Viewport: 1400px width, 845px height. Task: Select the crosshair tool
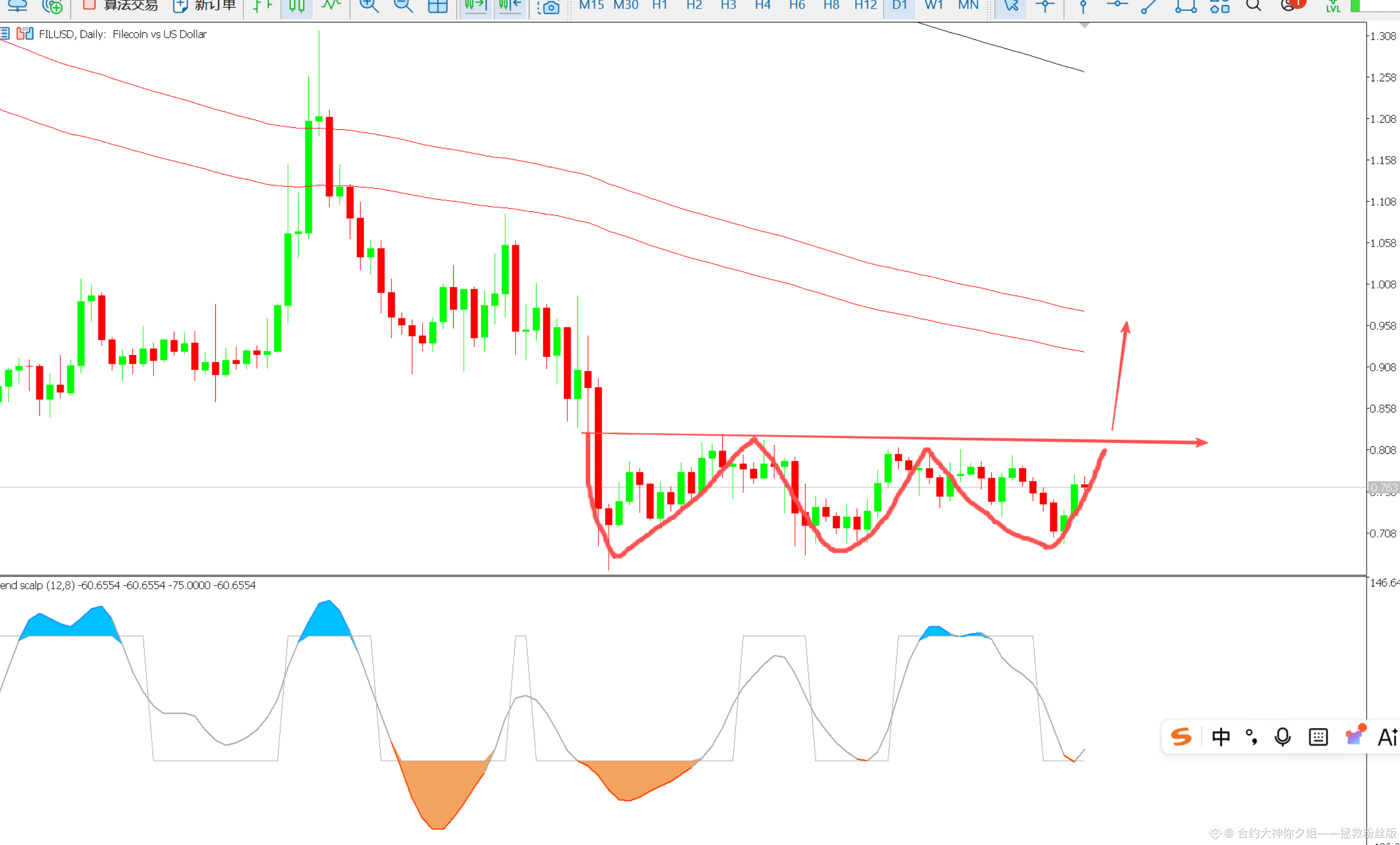tap(1045, 6)
